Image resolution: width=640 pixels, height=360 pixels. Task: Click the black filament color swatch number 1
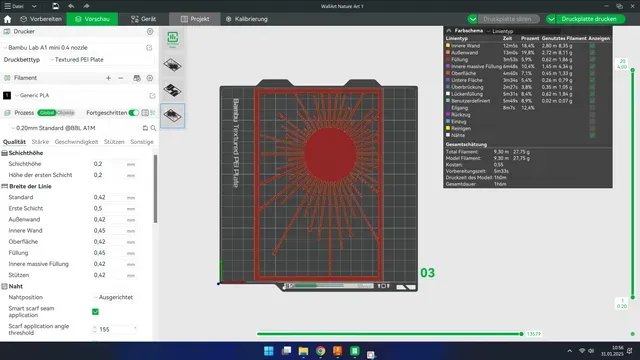click(7, 96)
